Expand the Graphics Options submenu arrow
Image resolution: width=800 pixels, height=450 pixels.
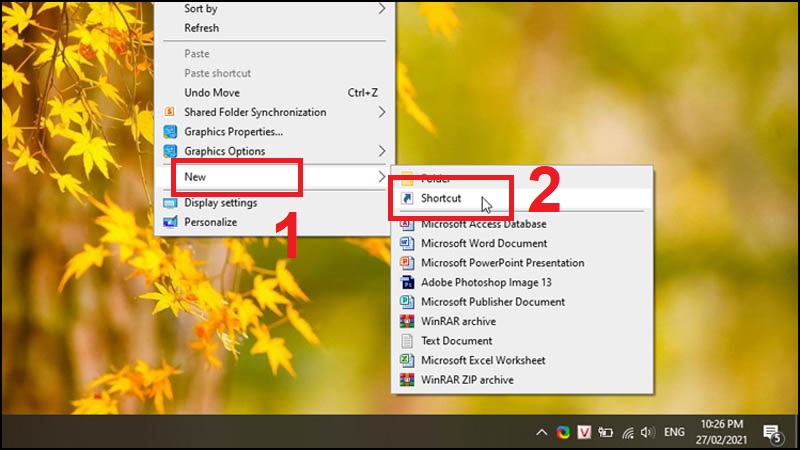pyautogui.click(x=381, y=151)
